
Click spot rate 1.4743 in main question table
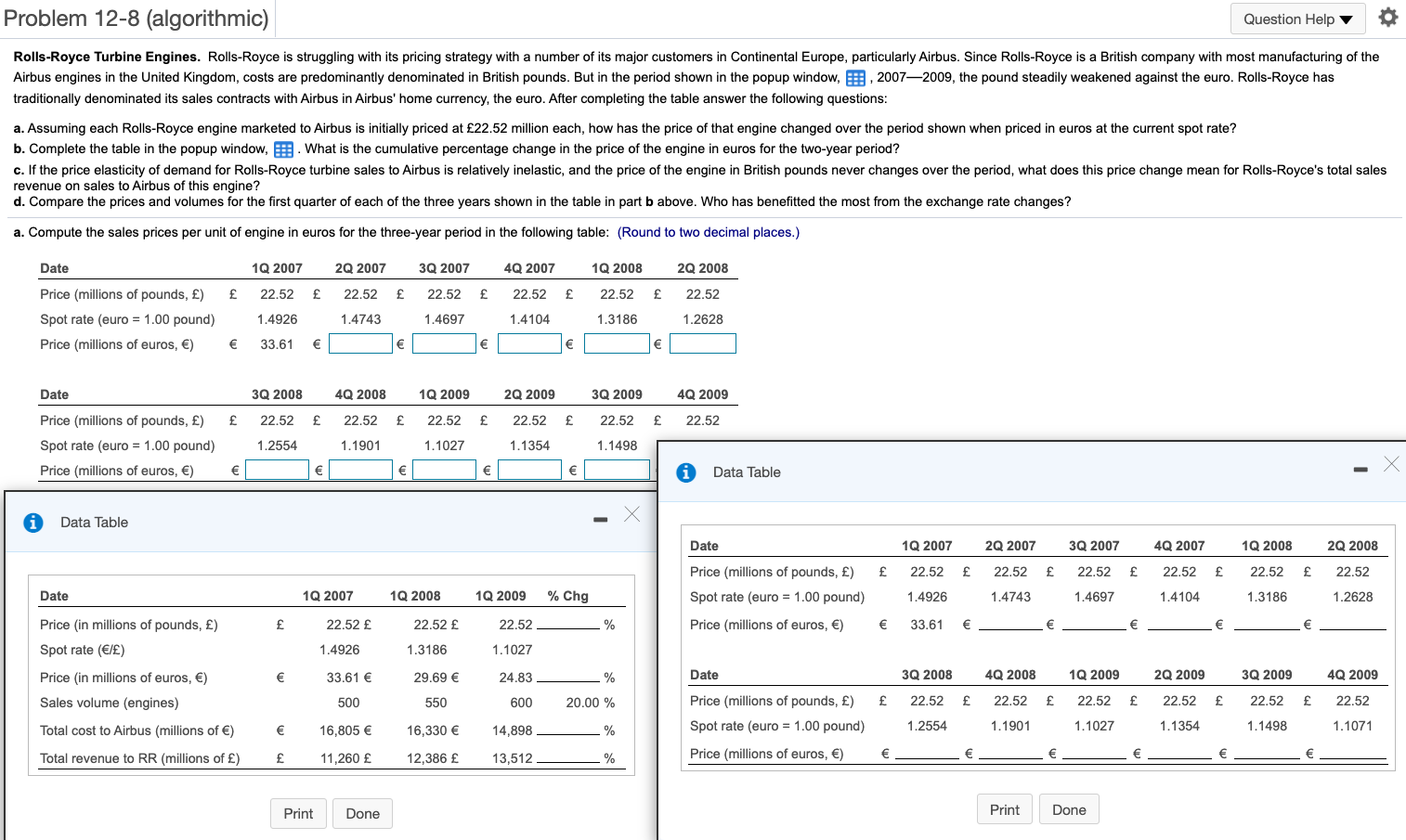[x=361, y=319]
